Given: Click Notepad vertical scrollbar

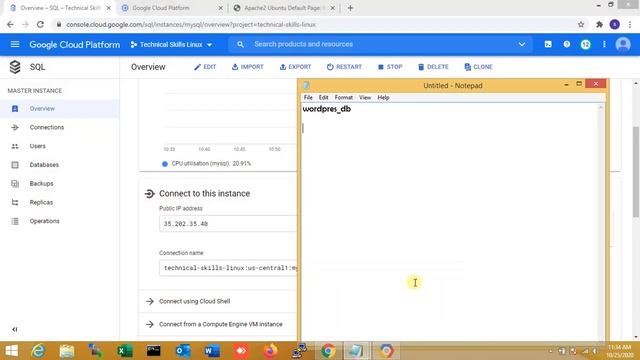Looking at the screenshot, I should point(600,221).
